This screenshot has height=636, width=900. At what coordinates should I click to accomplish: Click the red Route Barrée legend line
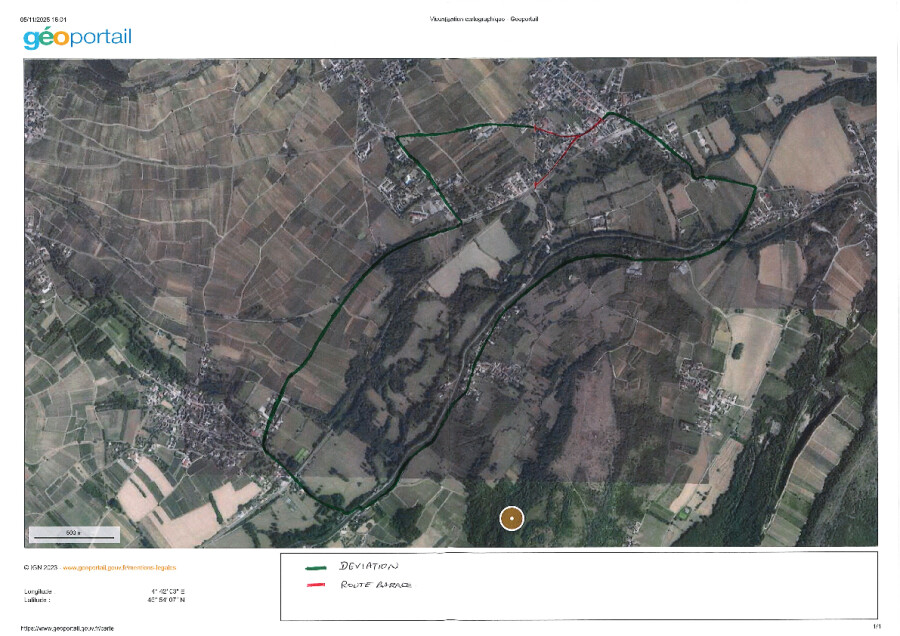[x=316, y=586]
